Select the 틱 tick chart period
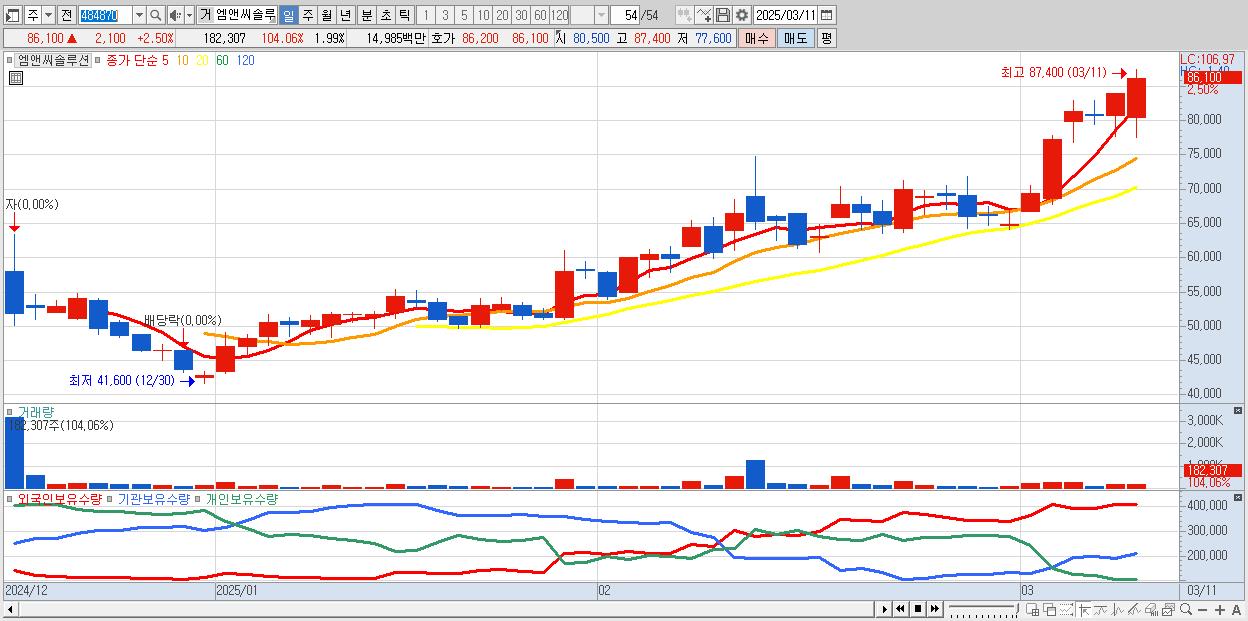This screenshot has height=621, width=1248. pos(404,15)
